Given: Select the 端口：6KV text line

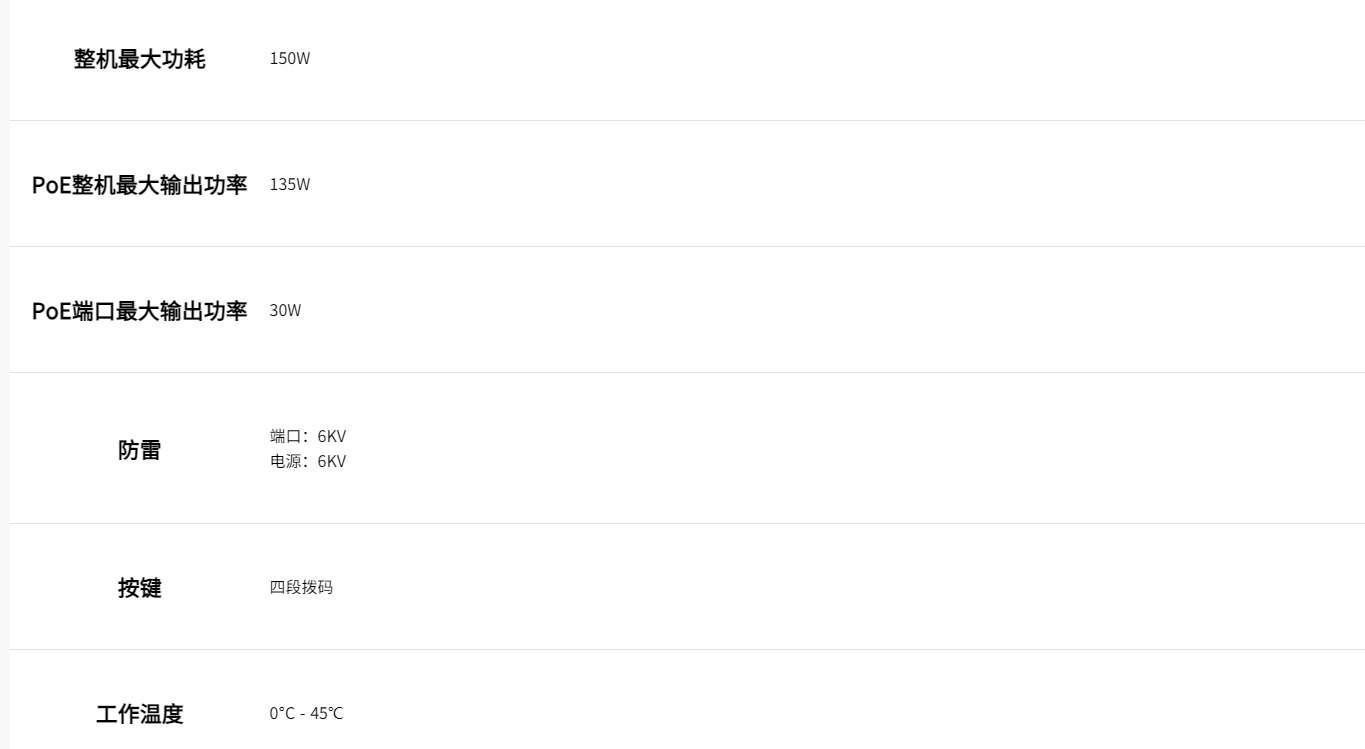Looking at the screenshot, I should [x=308, y=436].
